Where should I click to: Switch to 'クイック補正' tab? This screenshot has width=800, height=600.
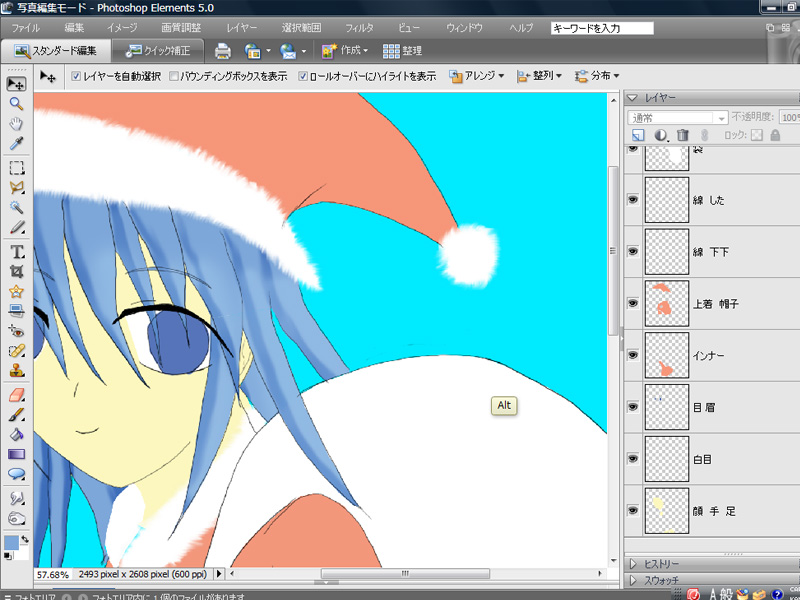(158, 51)
